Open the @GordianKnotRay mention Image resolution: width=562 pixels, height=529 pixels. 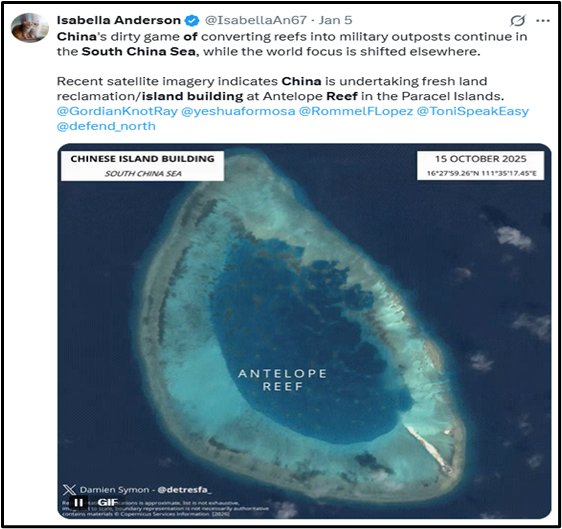click(x=117, y=111)
